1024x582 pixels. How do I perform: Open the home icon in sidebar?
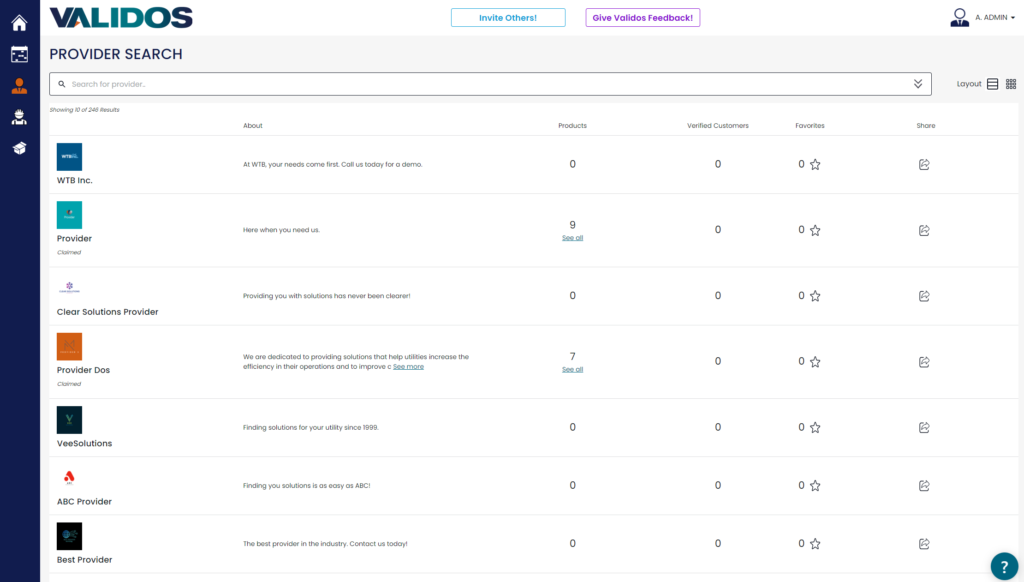tap(20, 23)
